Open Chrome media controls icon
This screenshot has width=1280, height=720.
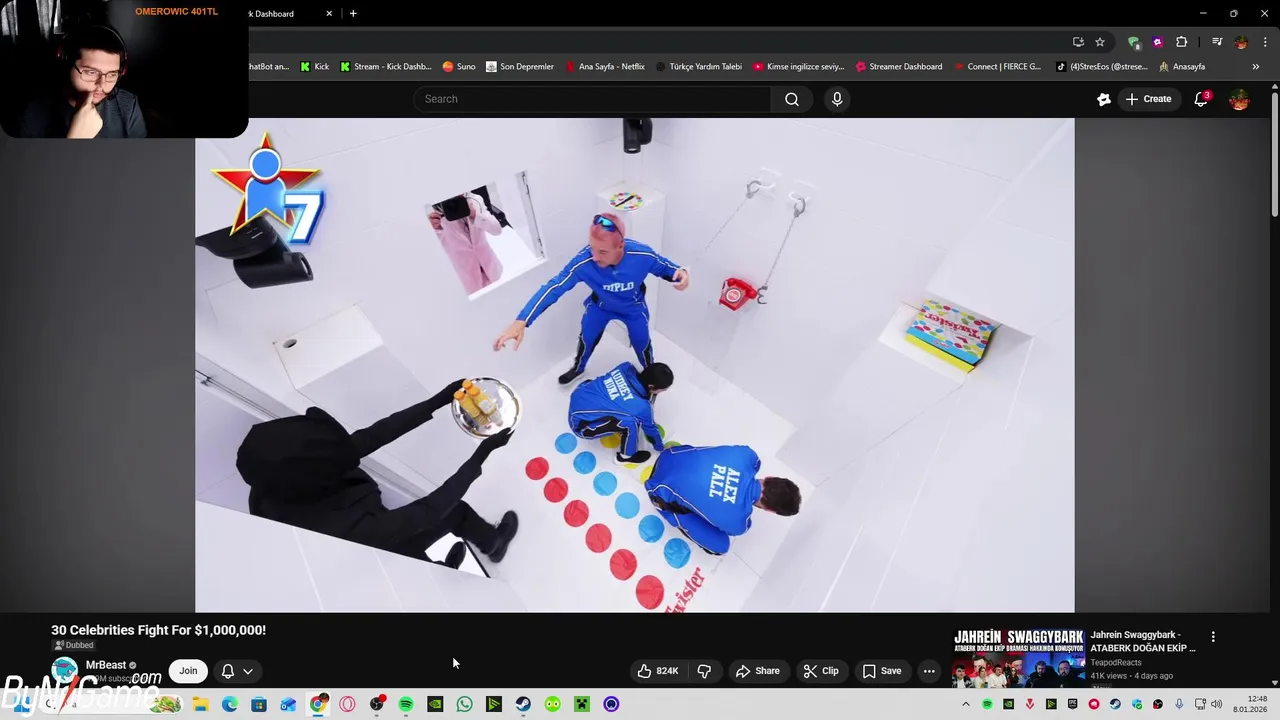point(1217,42)
